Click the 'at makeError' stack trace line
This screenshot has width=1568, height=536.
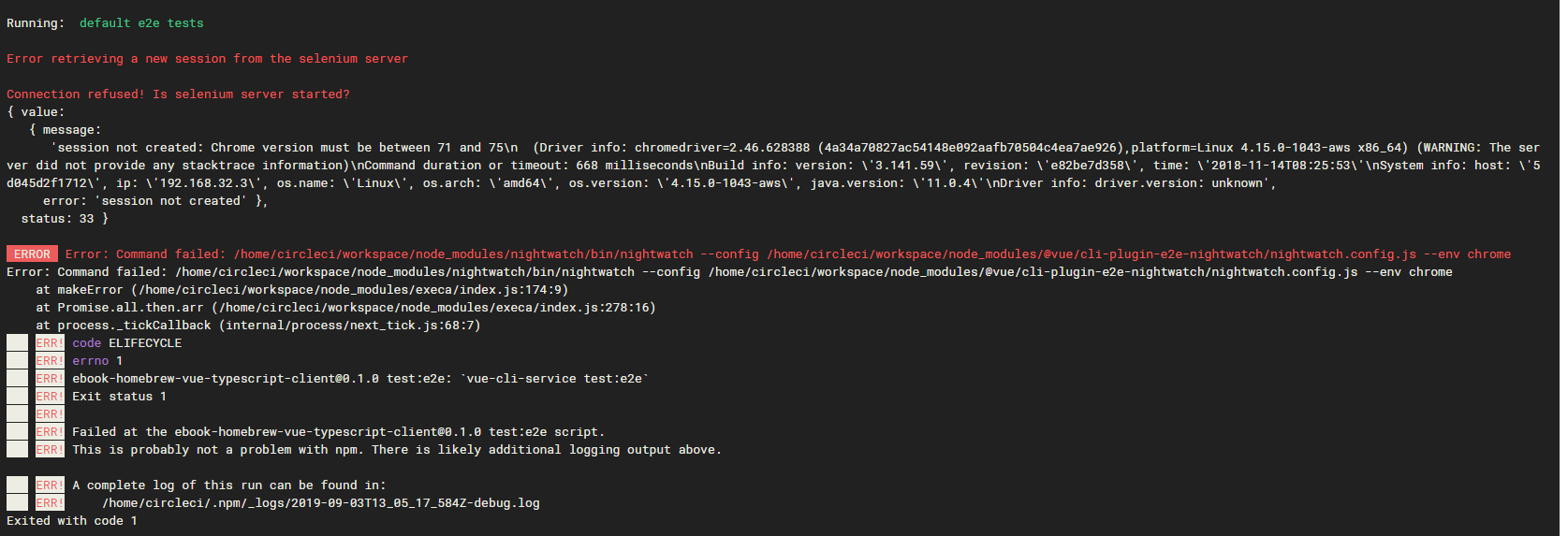(301, 290)
